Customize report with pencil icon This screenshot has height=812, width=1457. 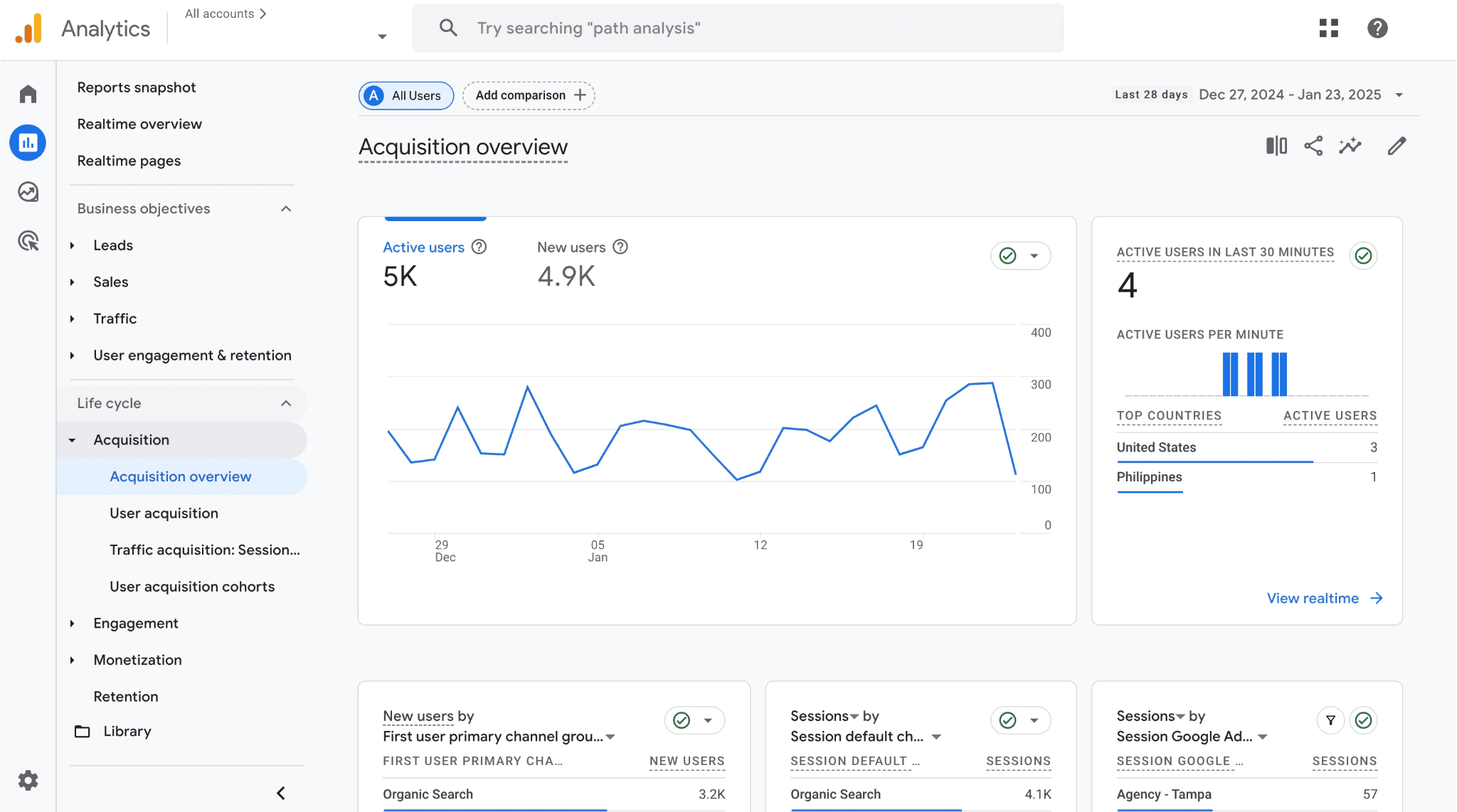point(1397,146)
